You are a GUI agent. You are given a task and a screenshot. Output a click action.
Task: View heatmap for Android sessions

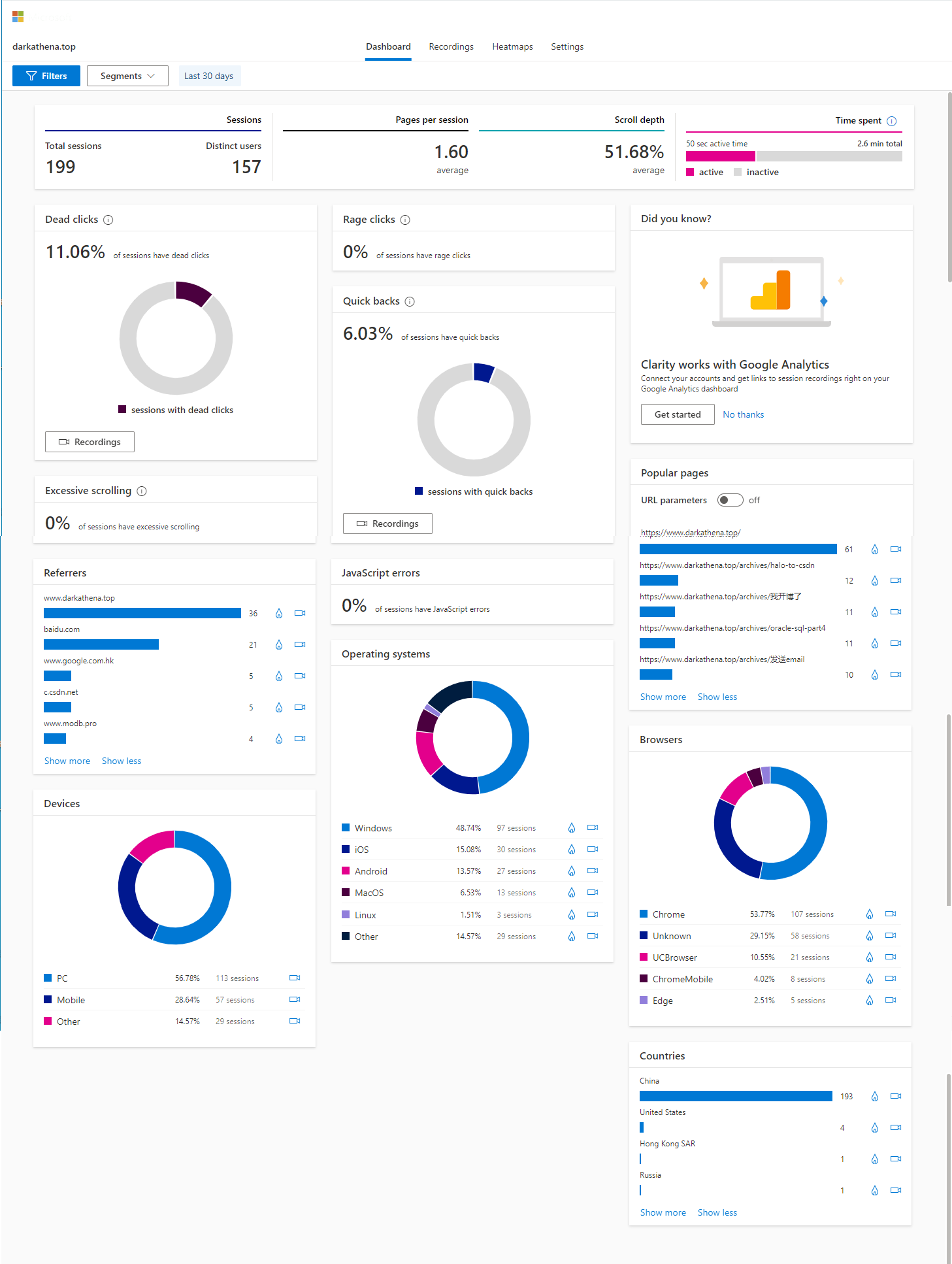pyautogui.click(x=572, y=871)
